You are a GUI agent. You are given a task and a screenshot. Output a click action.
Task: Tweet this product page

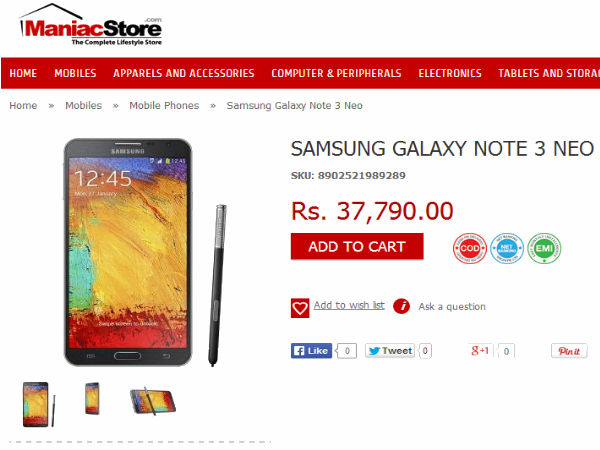pos(390,351)
